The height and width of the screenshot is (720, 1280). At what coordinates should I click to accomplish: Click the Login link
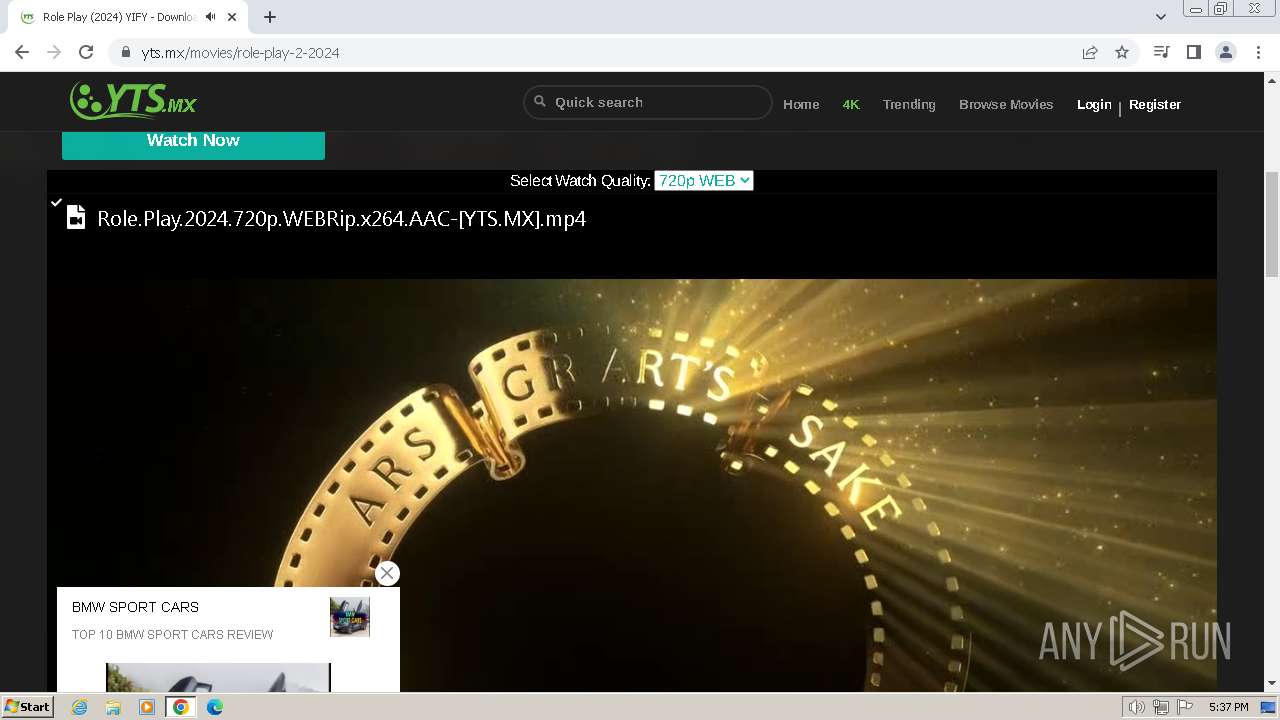coord(1094,104)
